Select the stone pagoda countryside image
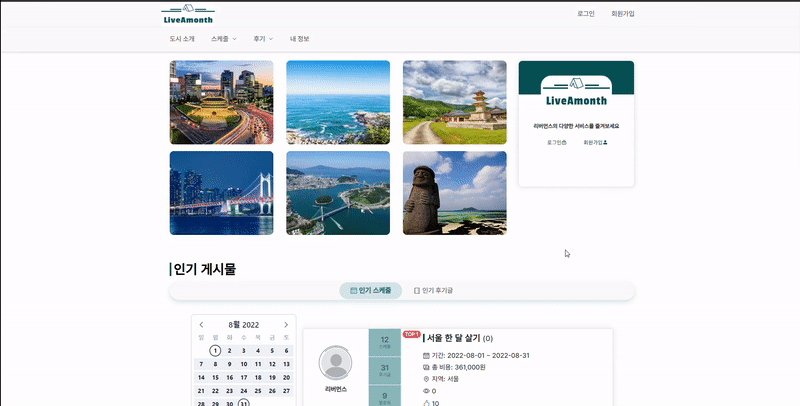 click(x=455, y=103)
